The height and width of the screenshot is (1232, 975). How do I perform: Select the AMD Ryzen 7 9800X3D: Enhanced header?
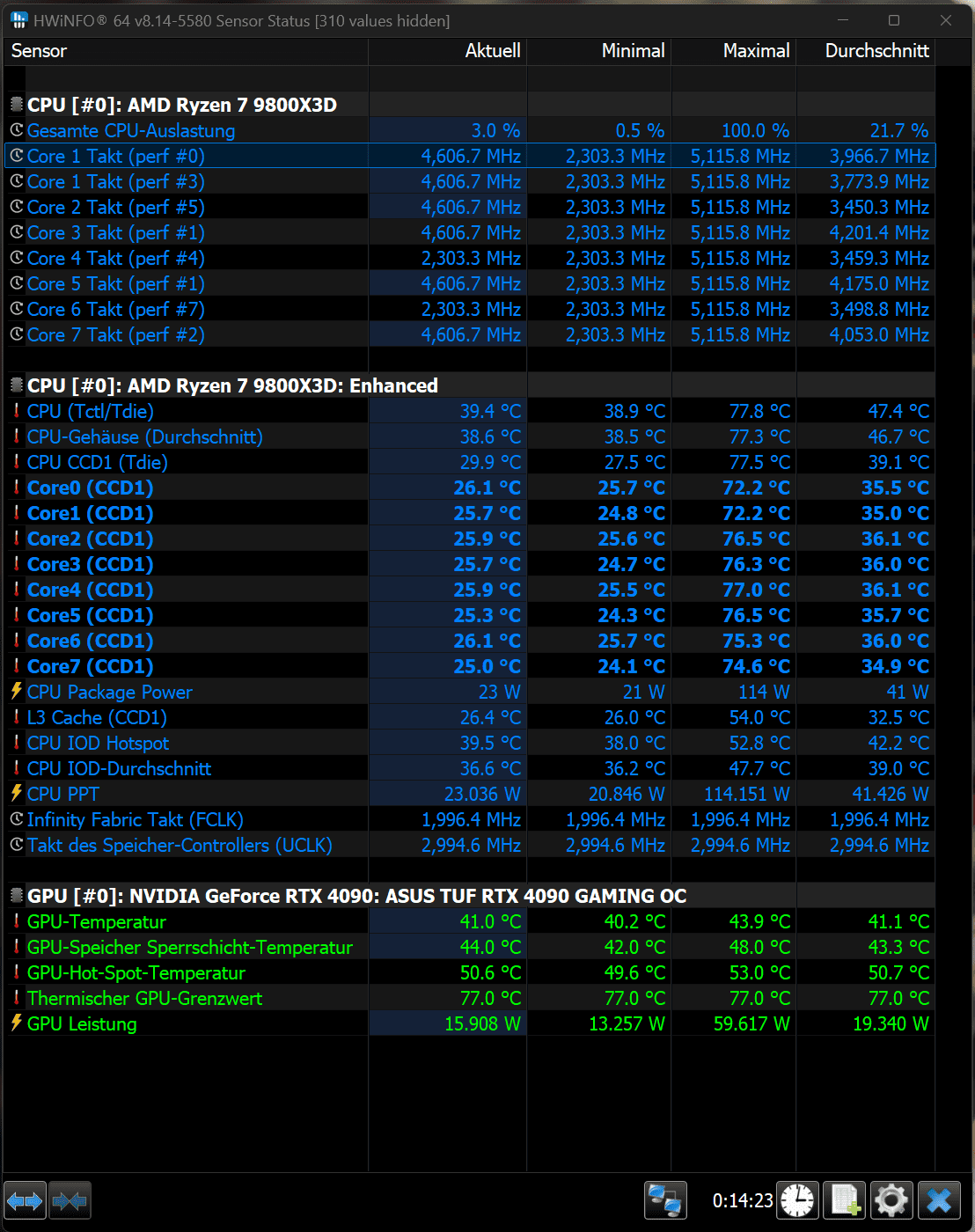point(470,385)
